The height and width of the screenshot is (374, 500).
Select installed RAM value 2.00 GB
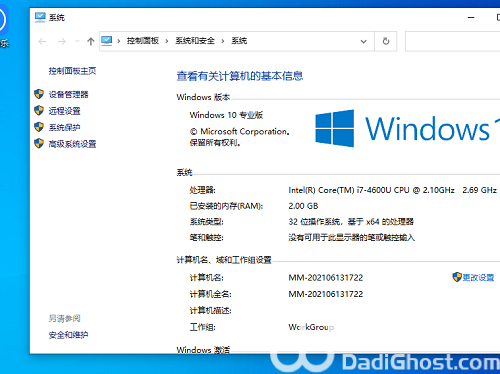pos(303,206)
